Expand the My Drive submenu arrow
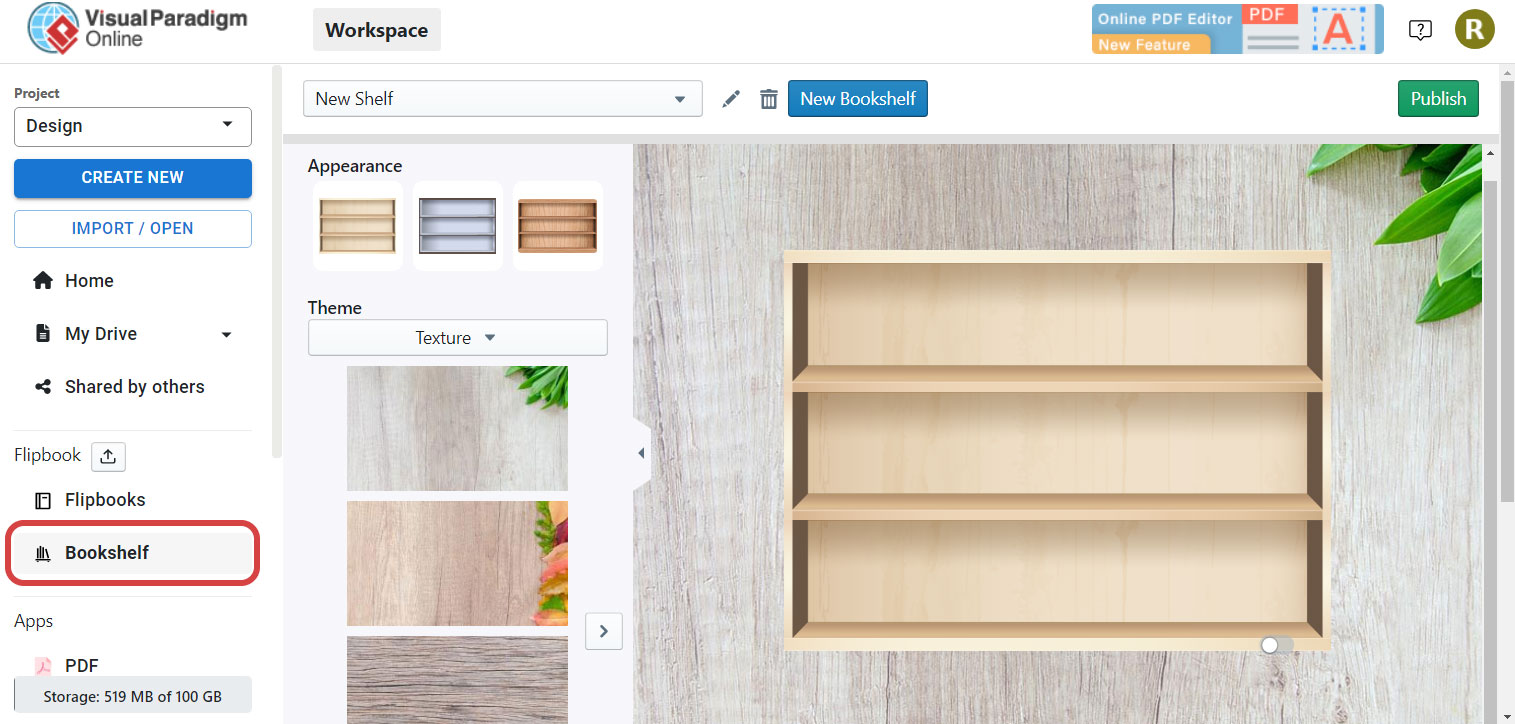1515x724 pixels. point(226,334)
